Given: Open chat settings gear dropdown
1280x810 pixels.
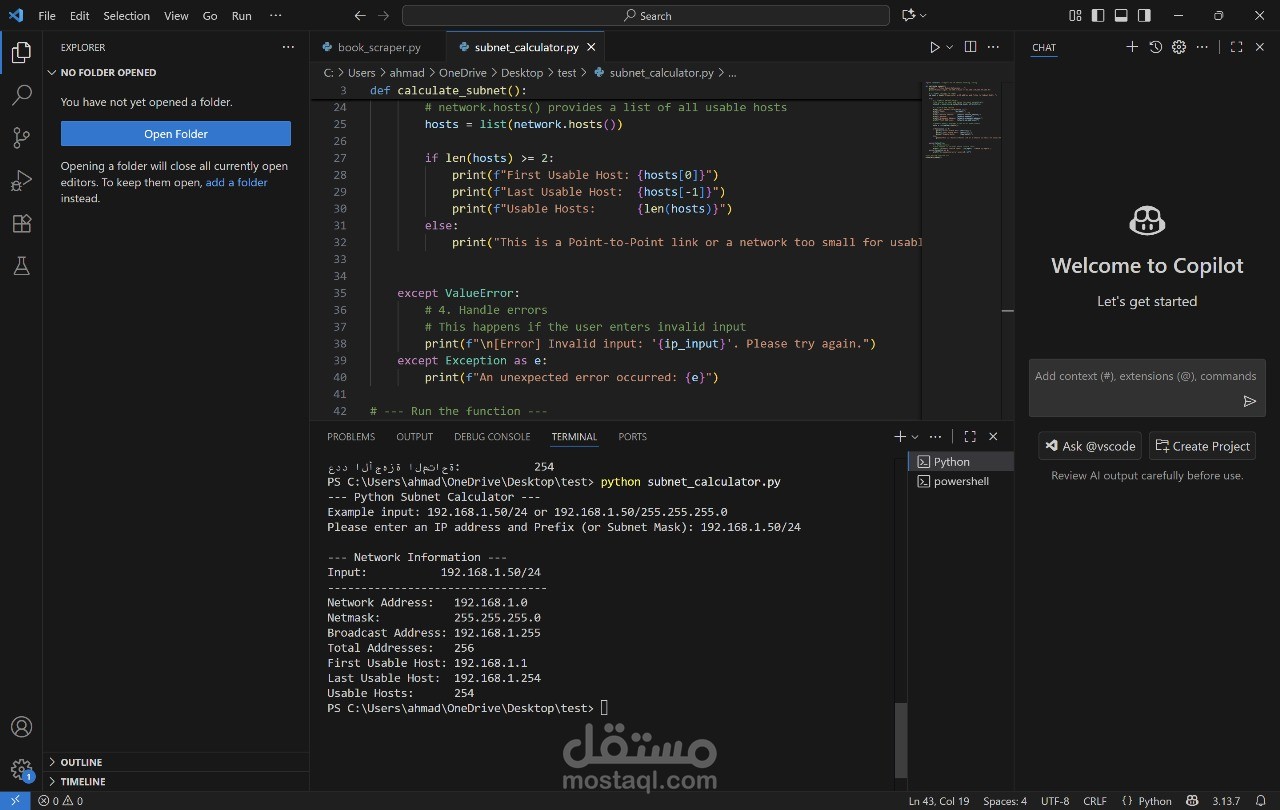Looking at the screenshot, I should click(1179, 47).
